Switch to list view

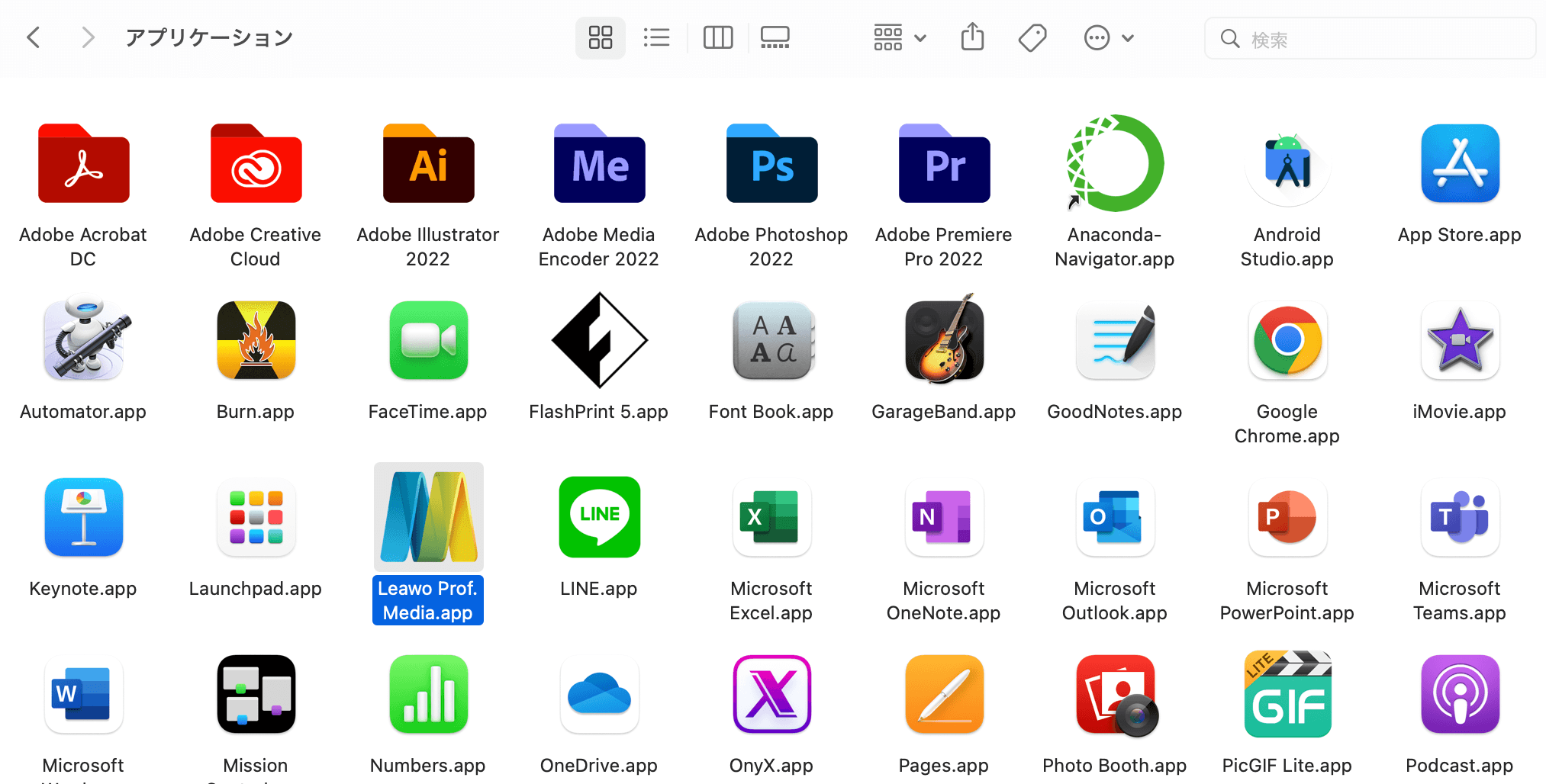tap(656, 37)
